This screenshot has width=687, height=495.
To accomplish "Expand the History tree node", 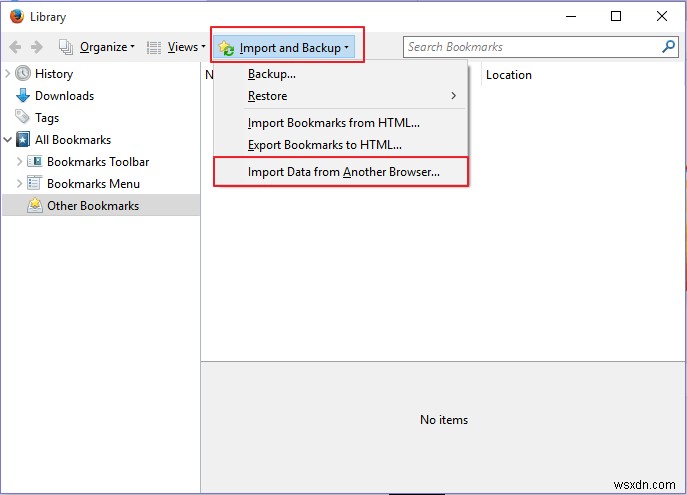I will click(7, 74).
